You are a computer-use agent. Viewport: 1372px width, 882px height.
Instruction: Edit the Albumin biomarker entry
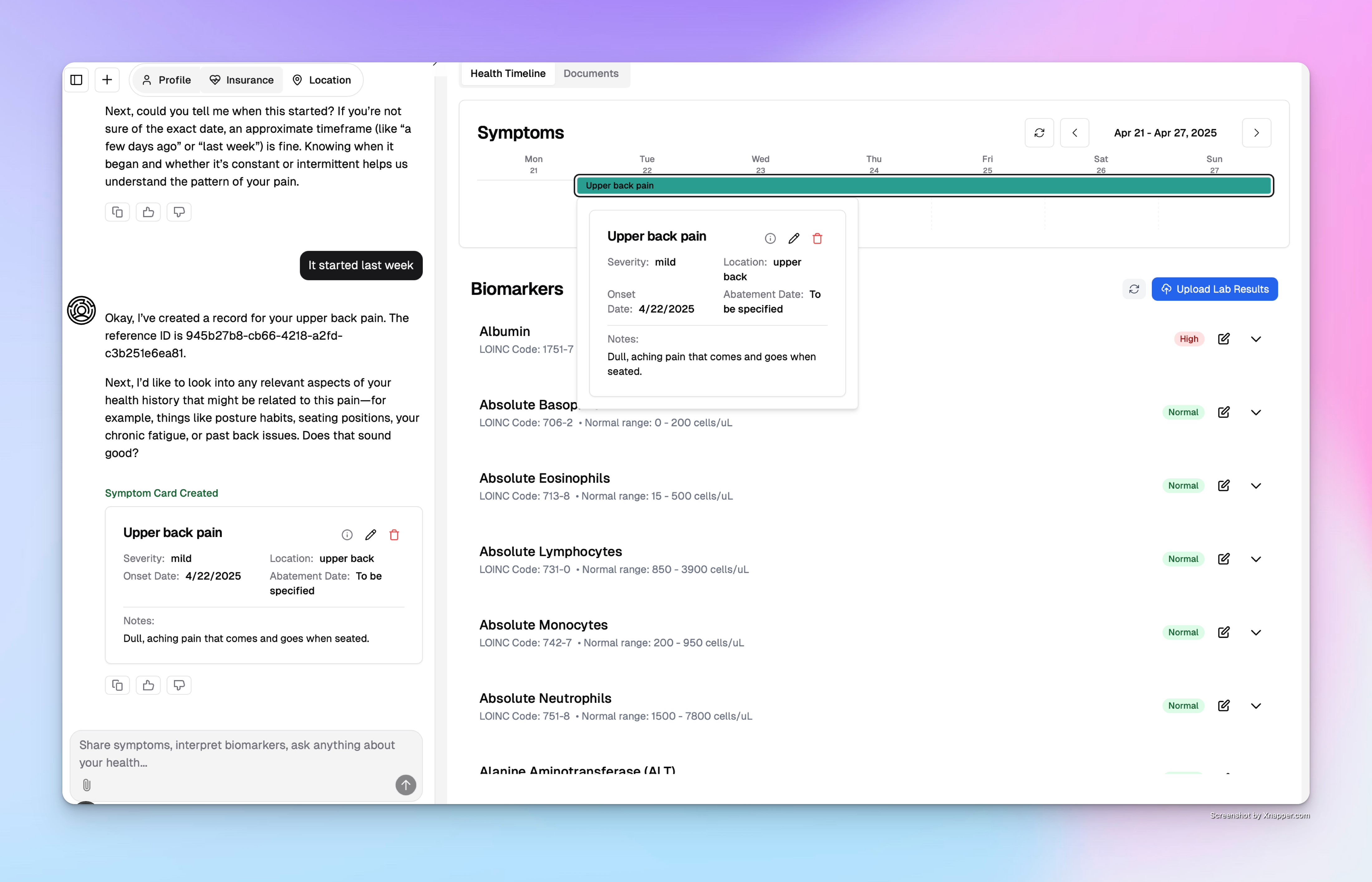point(1223,338)
